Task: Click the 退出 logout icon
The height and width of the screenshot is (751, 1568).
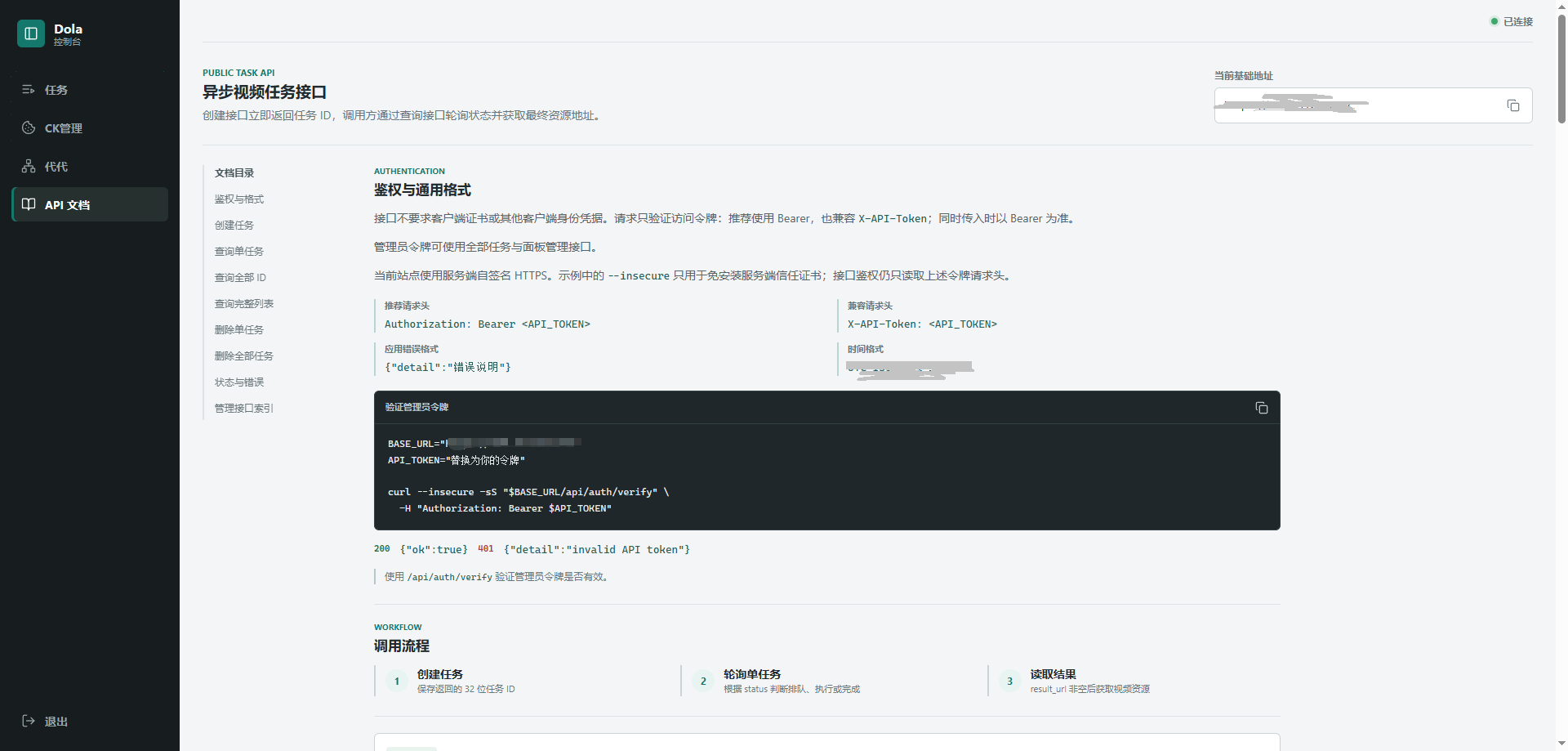Action: (29, 721)
